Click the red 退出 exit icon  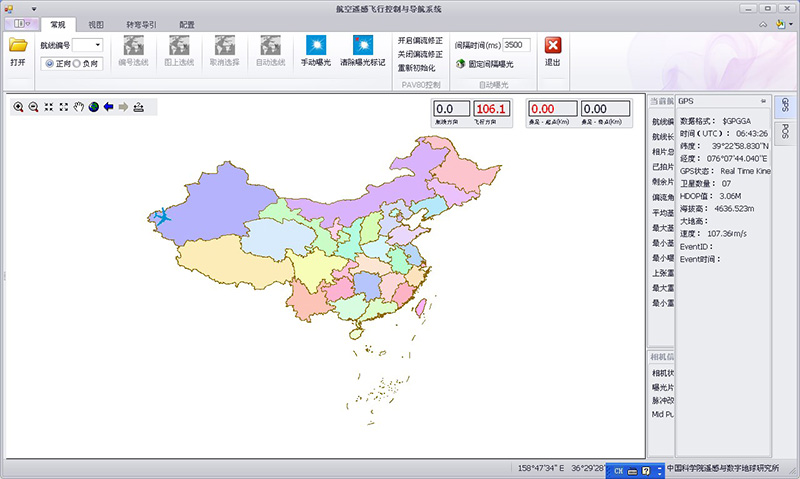pos(552,45)
